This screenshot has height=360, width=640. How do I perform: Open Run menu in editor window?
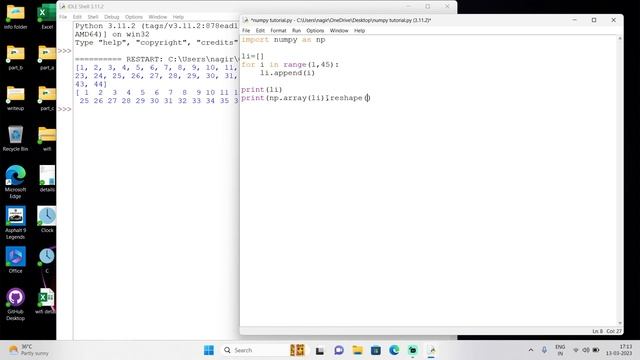tap(296, 31)
